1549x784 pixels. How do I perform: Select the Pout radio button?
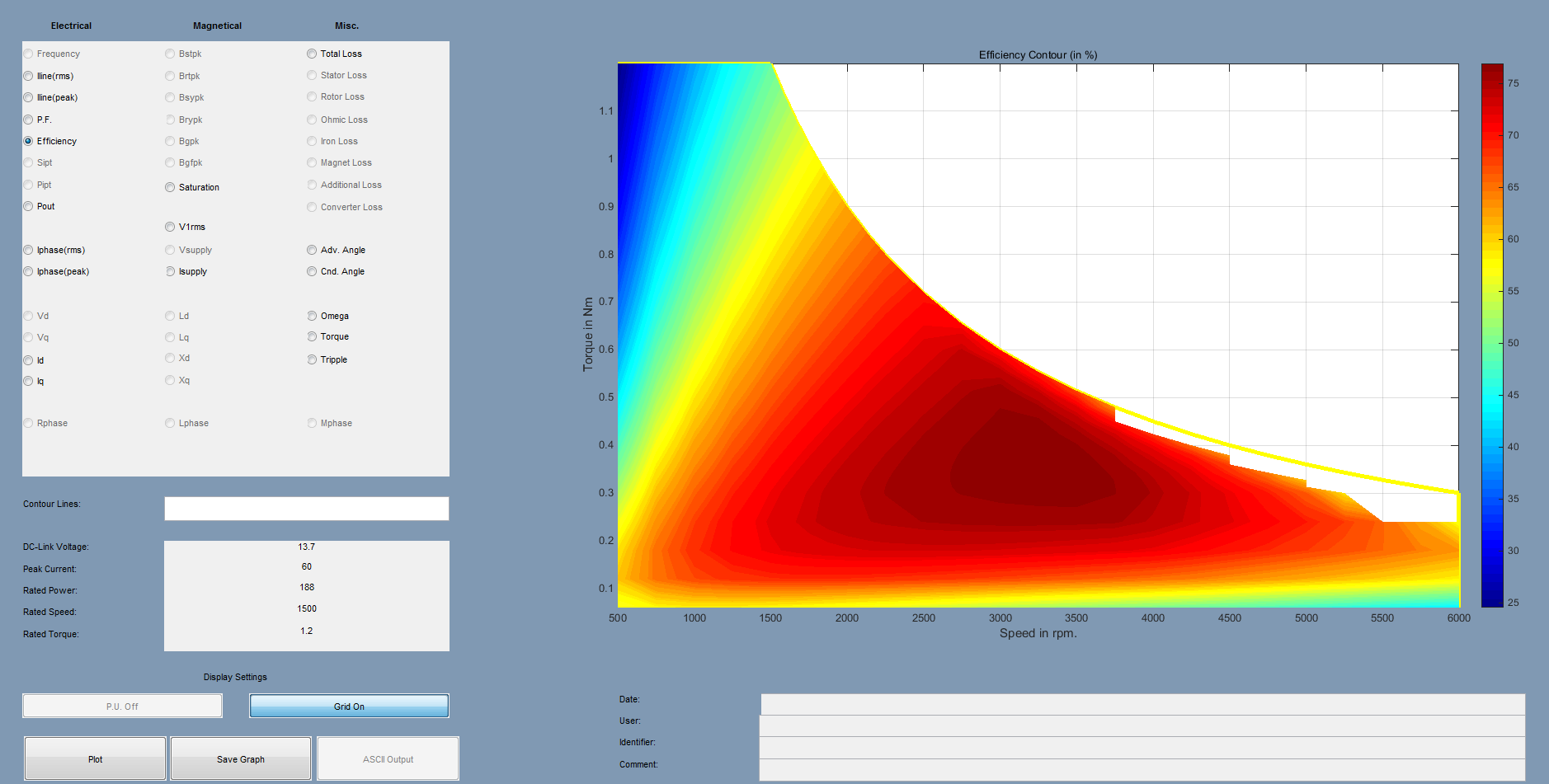[29, 206]
